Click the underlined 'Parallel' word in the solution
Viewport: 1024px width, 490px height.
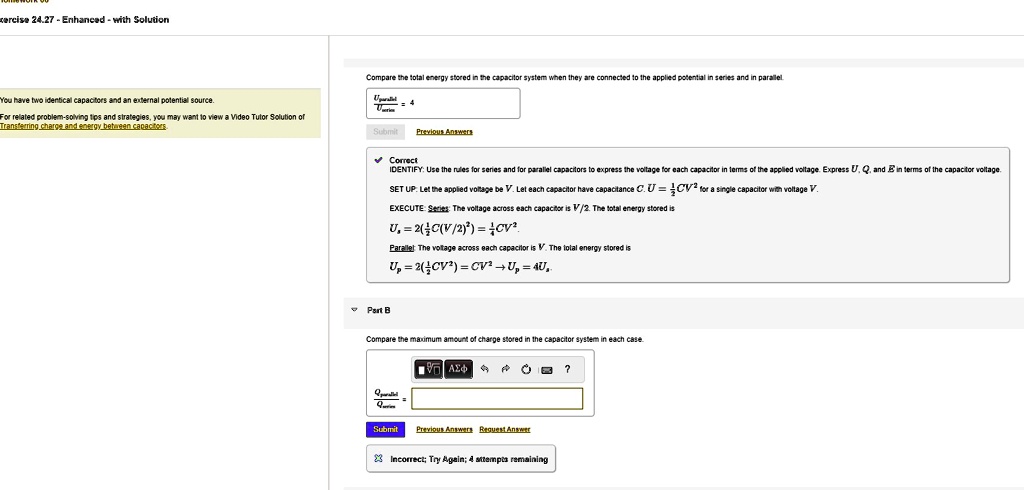tap(402, 248)
